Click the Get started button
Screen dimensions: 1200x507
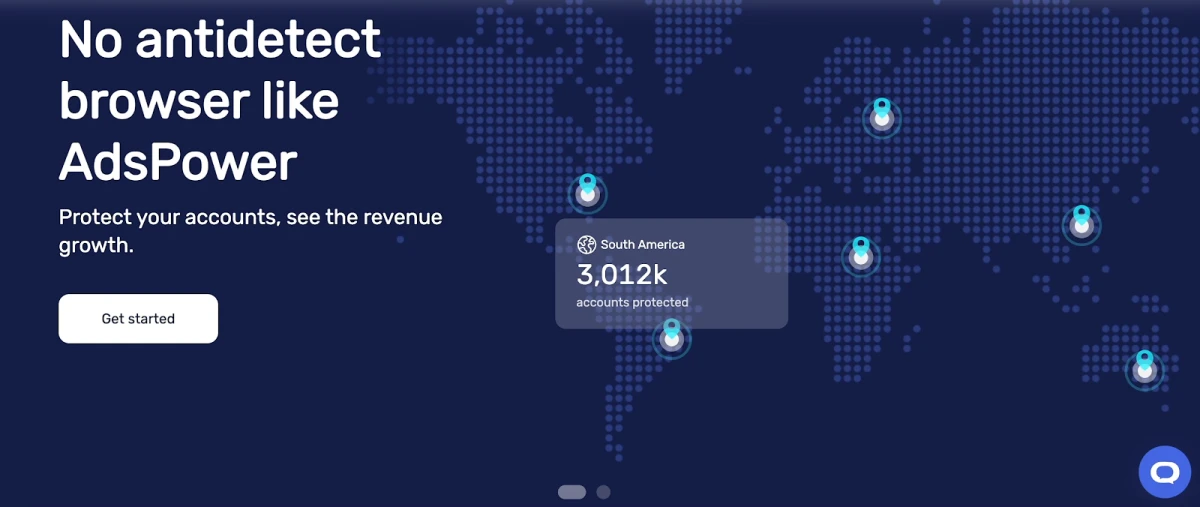(138, 319)
